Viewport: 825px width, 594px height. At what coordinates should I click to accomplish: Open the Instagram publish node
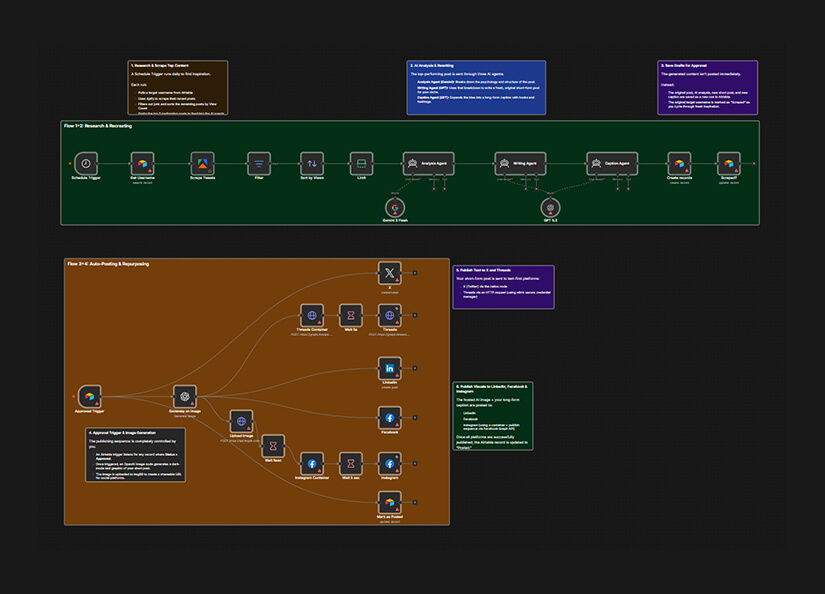tap(389, 464)
